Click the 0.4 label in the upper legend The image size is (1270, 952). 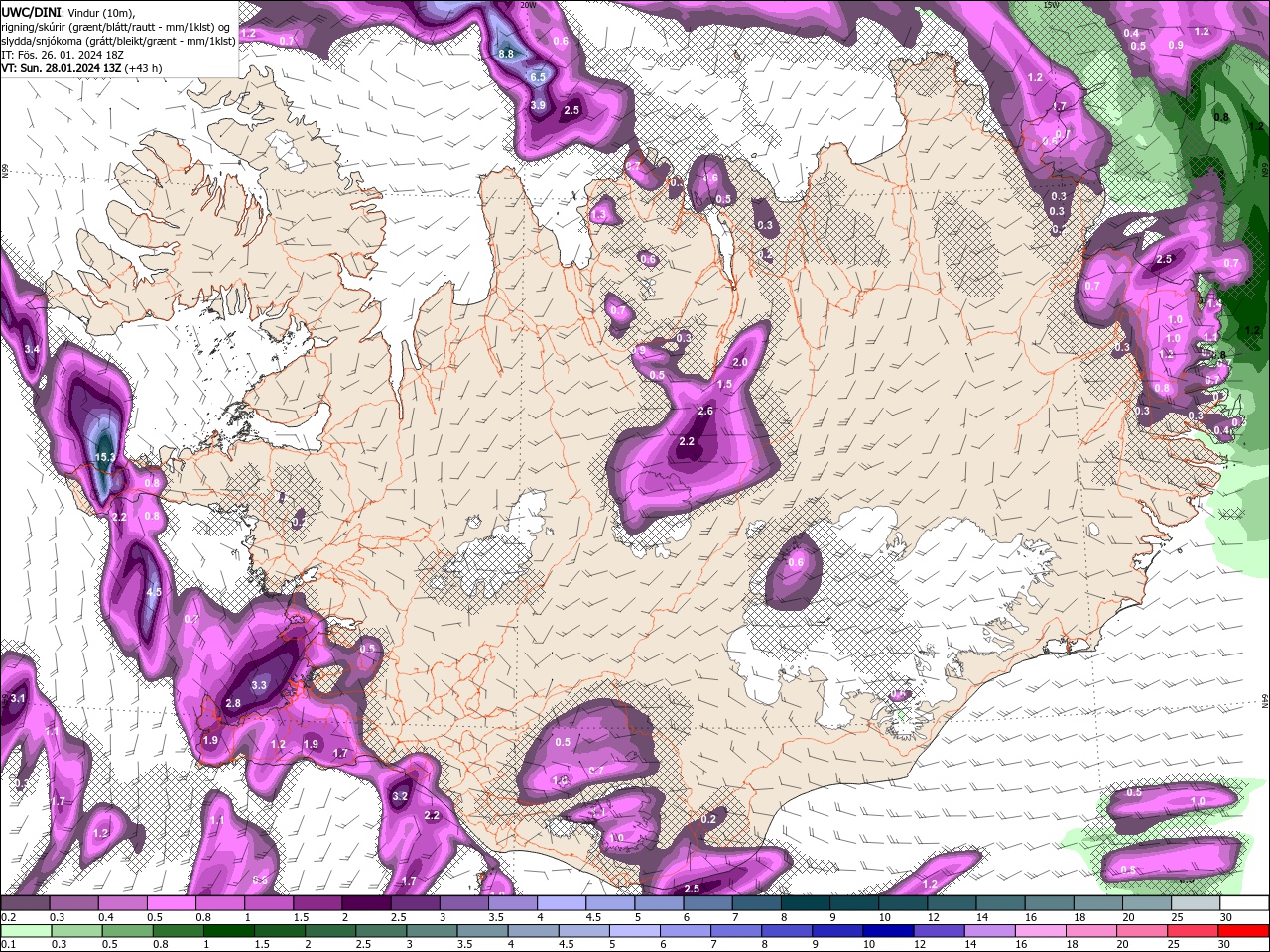point(106,918)
